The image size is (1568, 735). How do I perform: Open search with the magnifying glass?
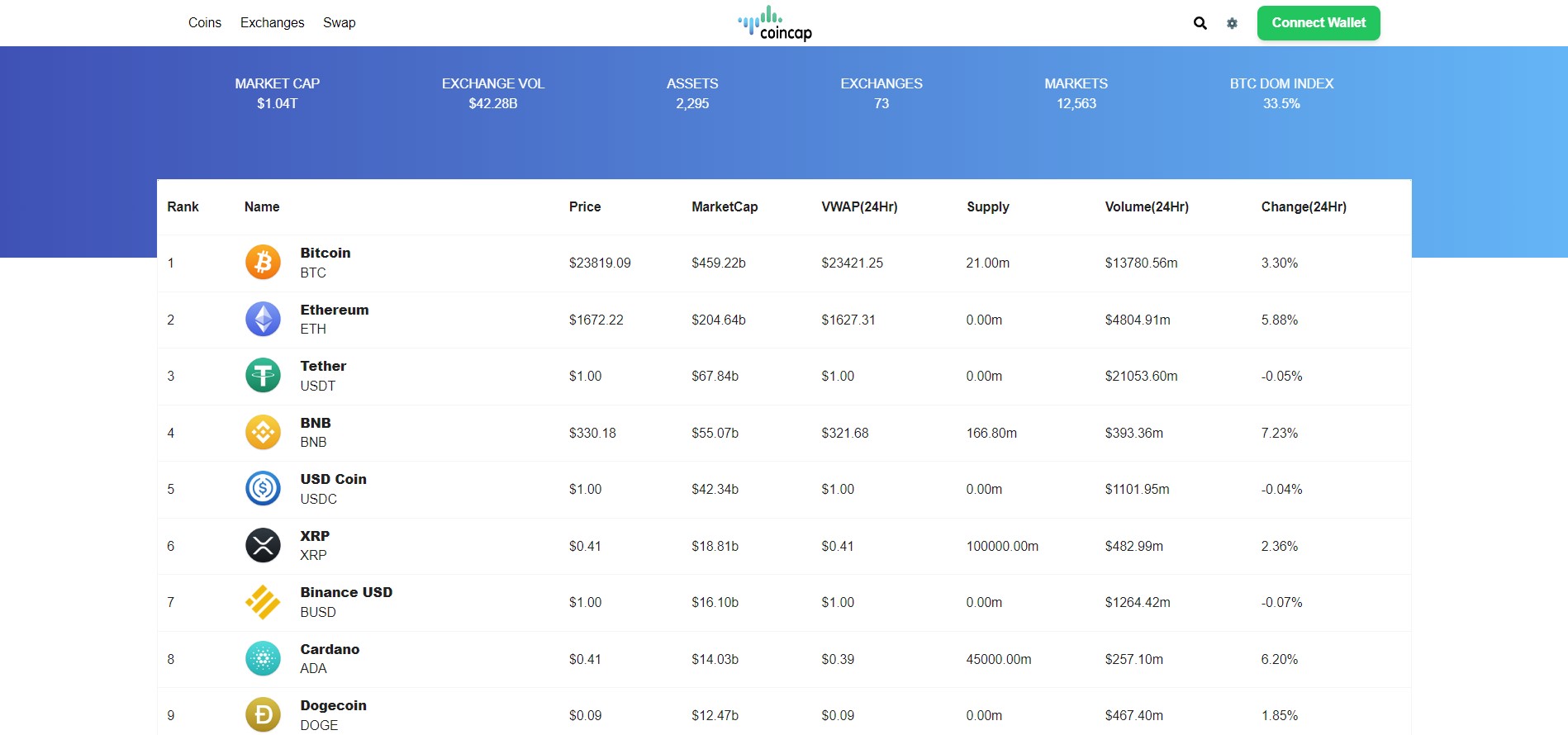[x=1200, y=23]
